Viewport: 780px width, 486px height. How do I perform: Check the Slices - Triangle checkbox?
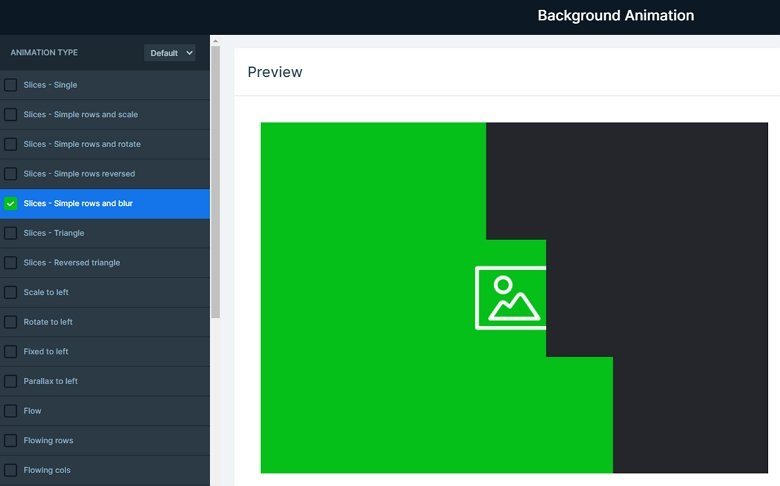[x=10, y=233]
